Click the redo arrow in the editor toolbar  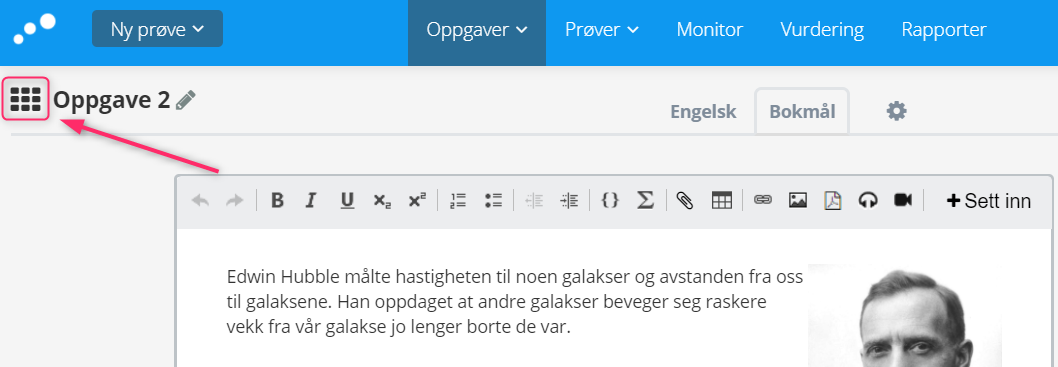pyautogui.click(x=234, y=200)
